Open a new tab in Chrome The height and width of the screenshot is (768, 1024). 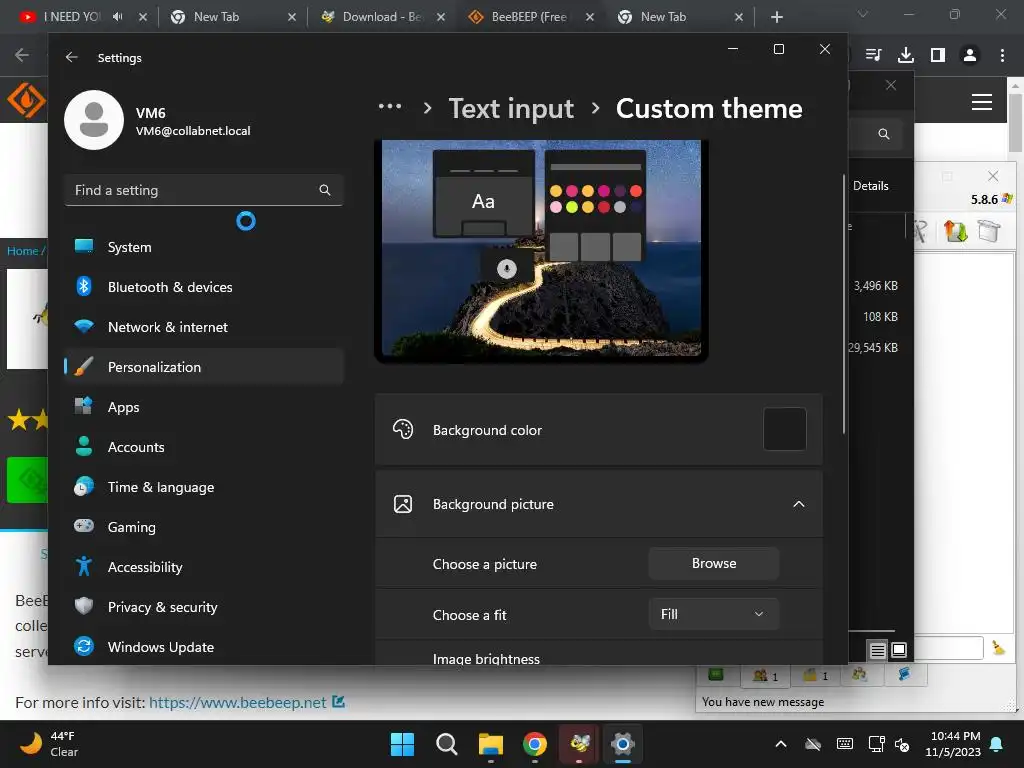pos(776,17)
